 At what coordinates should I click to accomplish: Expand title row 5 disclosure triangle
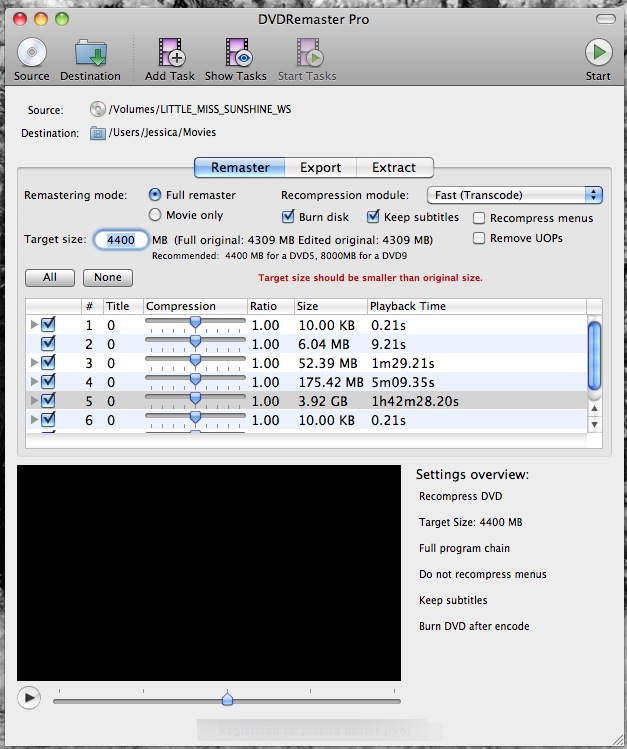tap(34, 400)
